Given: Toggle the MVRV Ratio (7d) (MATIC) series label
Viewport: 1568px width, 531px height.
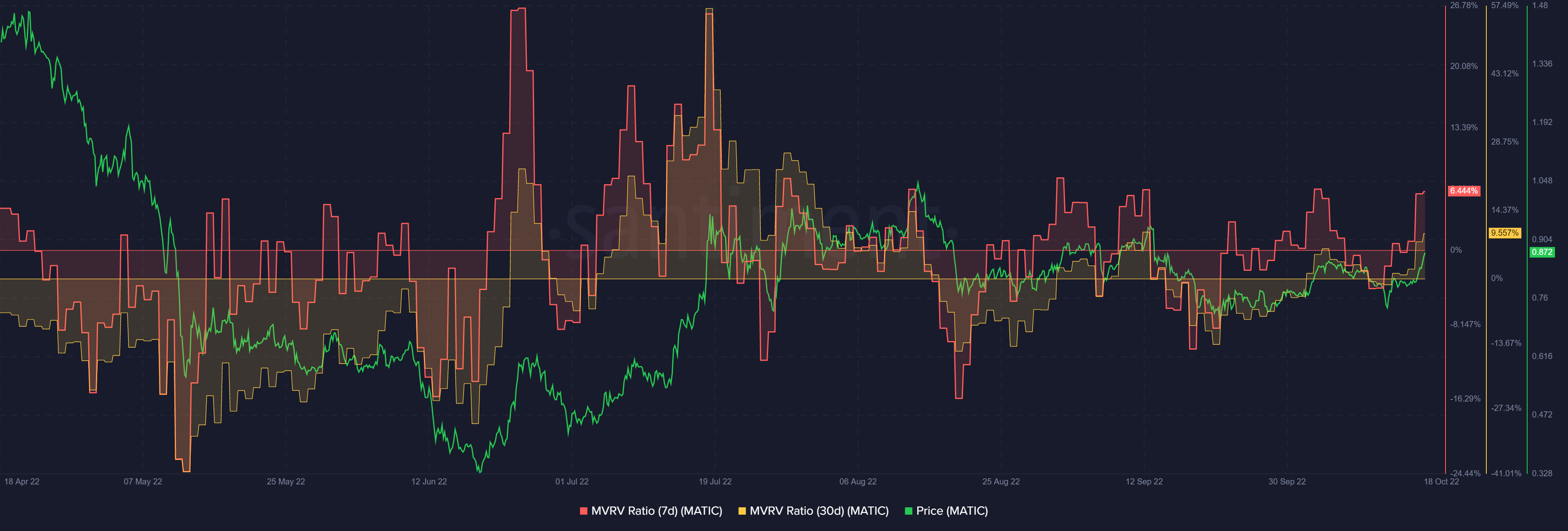Looking at the screenshot, I should [x=656, y=511].
